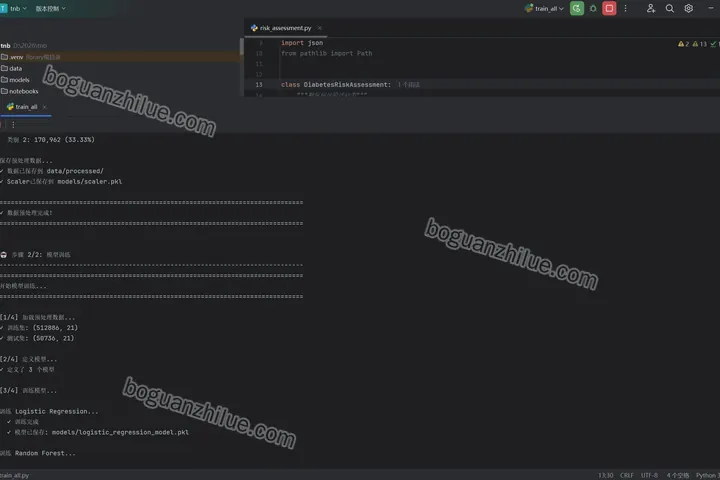Click the 13:30 caret position in status bar
The height and width of the screenshot is (480, 720).
[605, 475]
